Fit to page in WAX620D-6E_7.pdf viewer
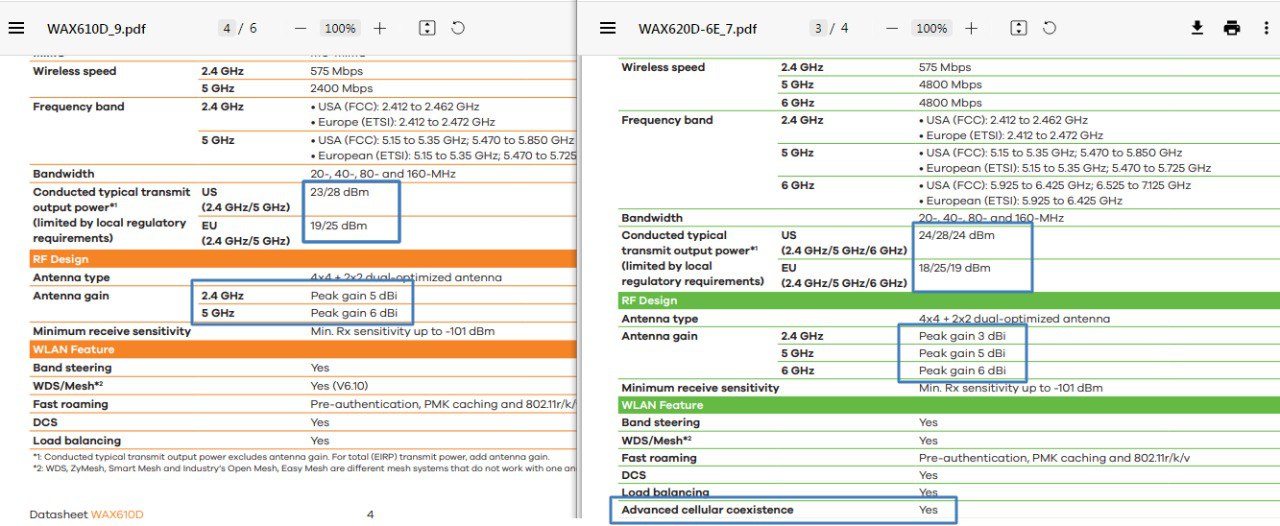The image size is (1280, 526). point(1018,28)
